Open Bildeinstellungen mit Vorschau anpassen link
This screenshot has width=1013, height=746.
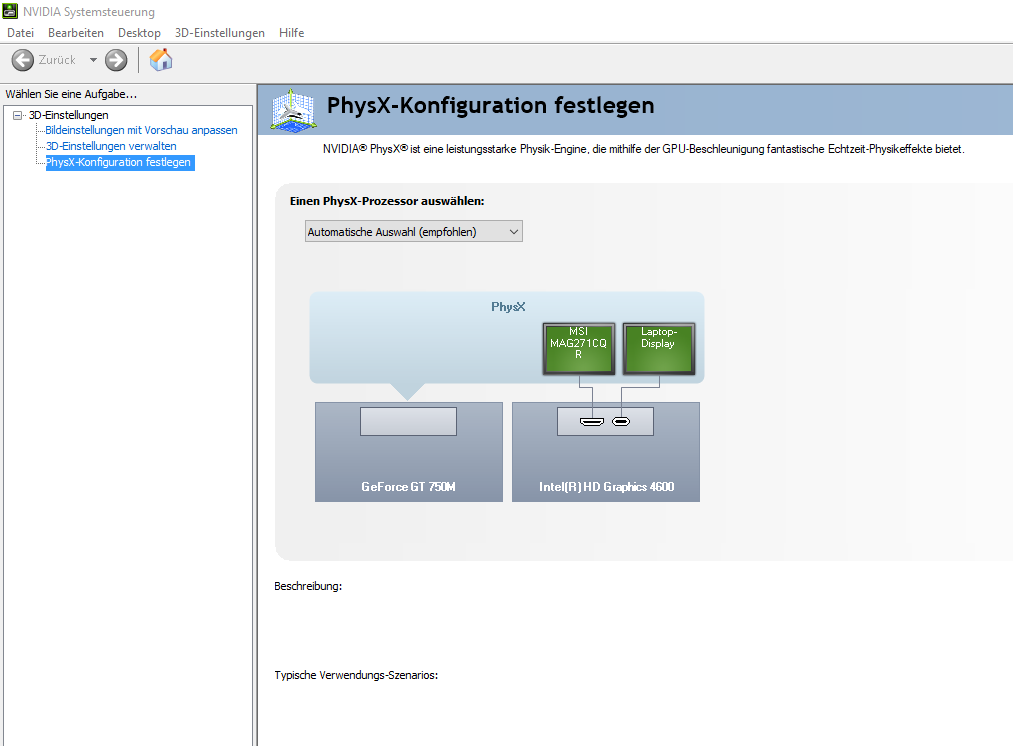click(141, 130)
